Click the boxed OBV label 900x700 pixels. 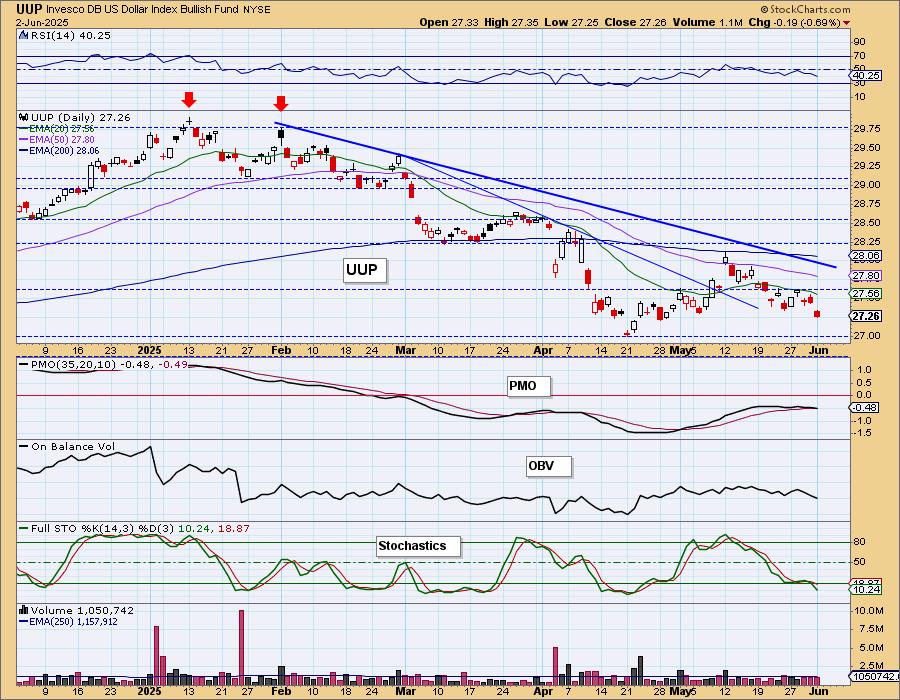549,466
